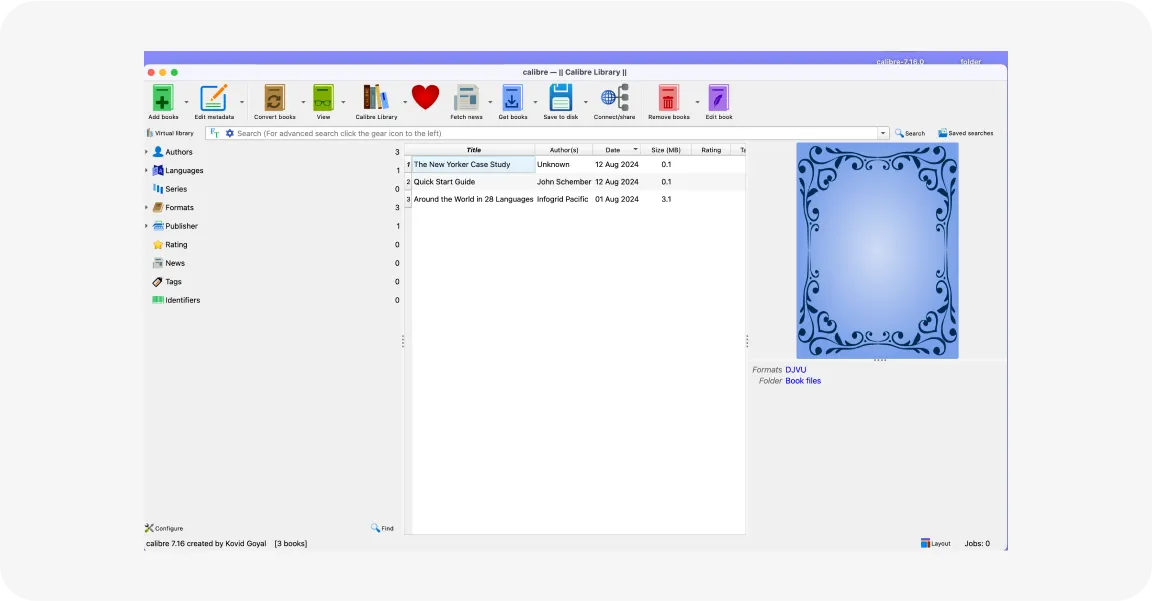The height and width of the screenshot is (601, 1152).
Task: Select the Convert books icon
Action: point(274,98)
